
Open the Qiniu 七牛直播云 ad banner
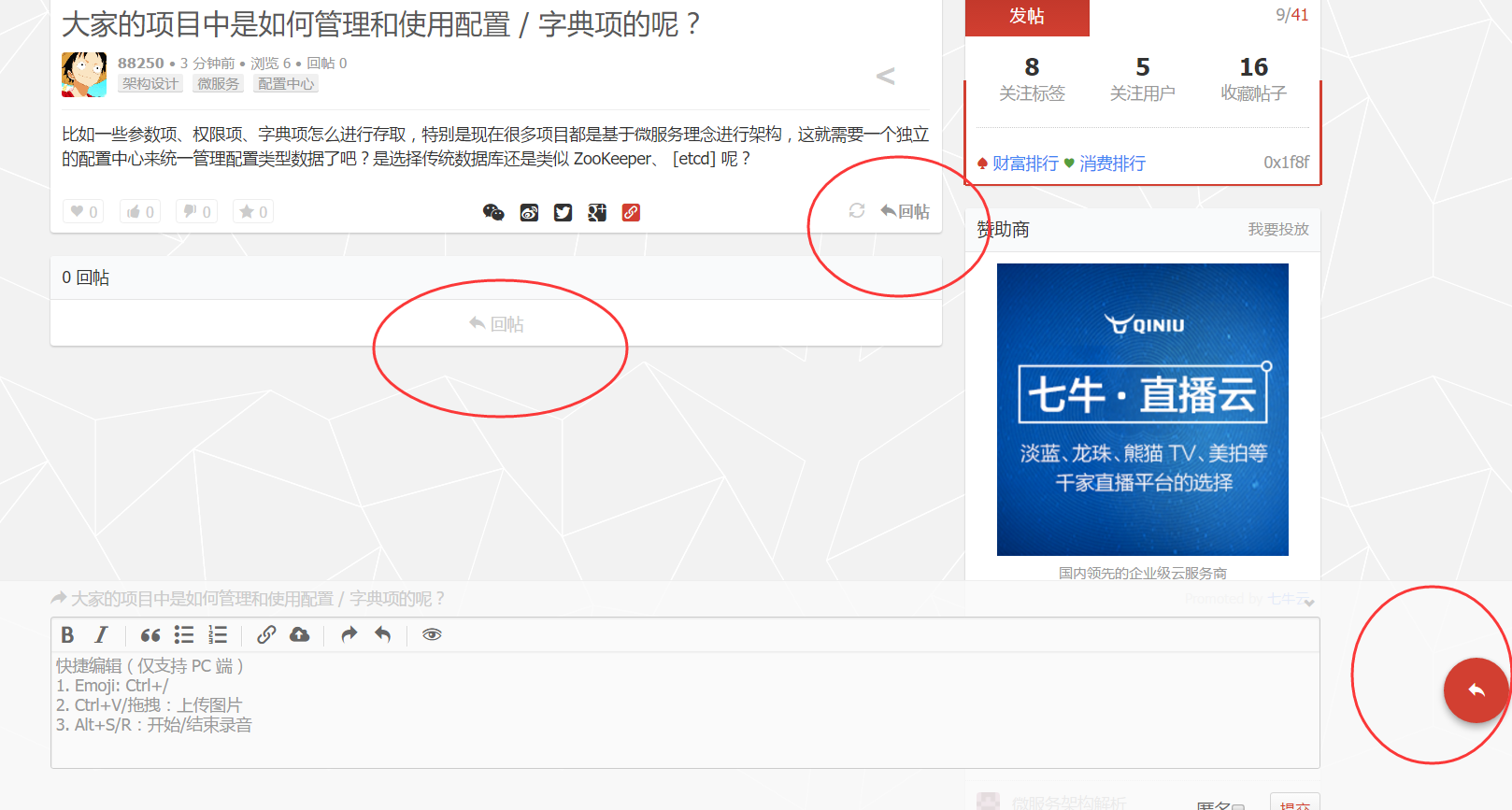click(x=1143, y=409)
